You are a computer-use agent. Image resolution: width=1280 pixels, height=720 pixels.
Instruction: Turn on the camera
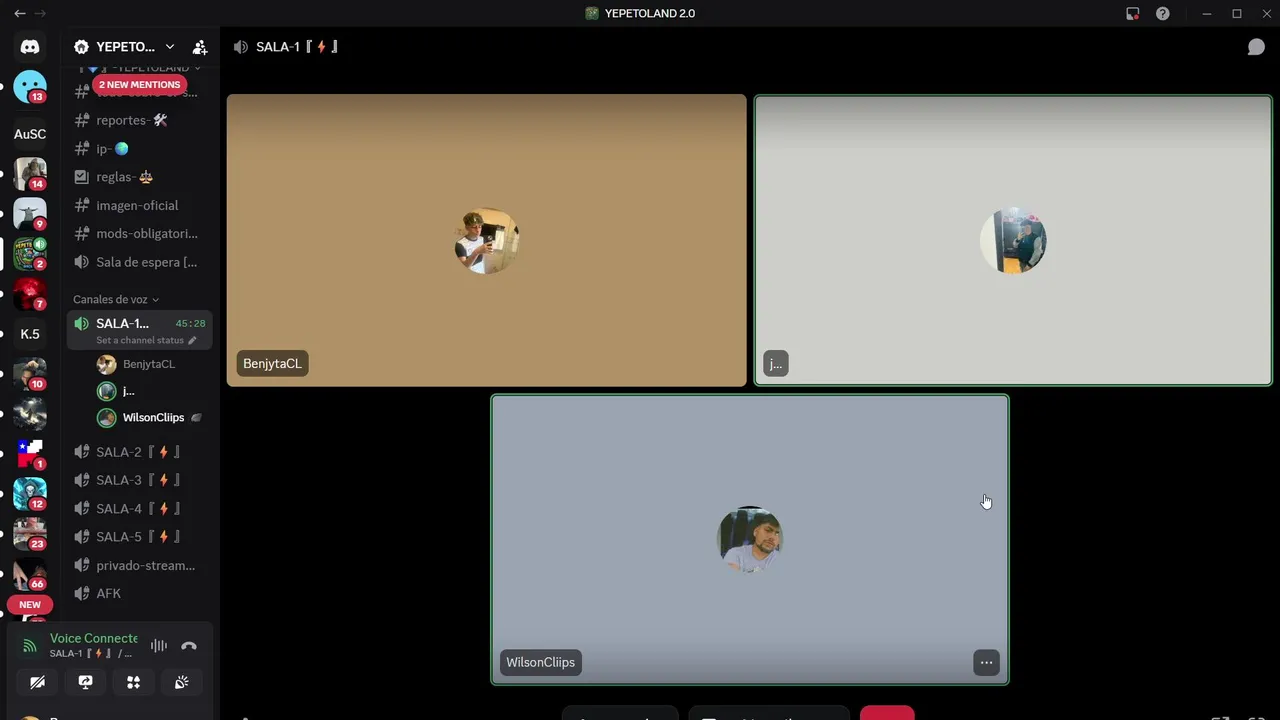click(37, 682)
